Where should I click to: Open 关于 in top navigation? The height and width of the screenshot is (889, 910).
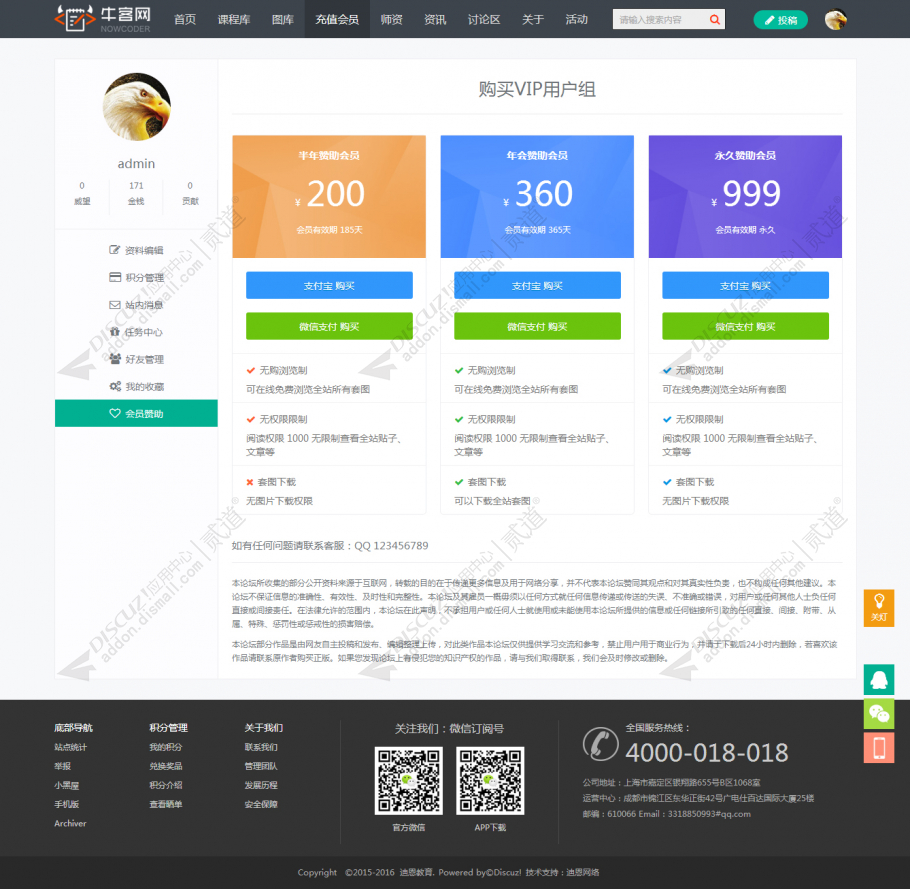pyautogui.click(x=533, y=19)
